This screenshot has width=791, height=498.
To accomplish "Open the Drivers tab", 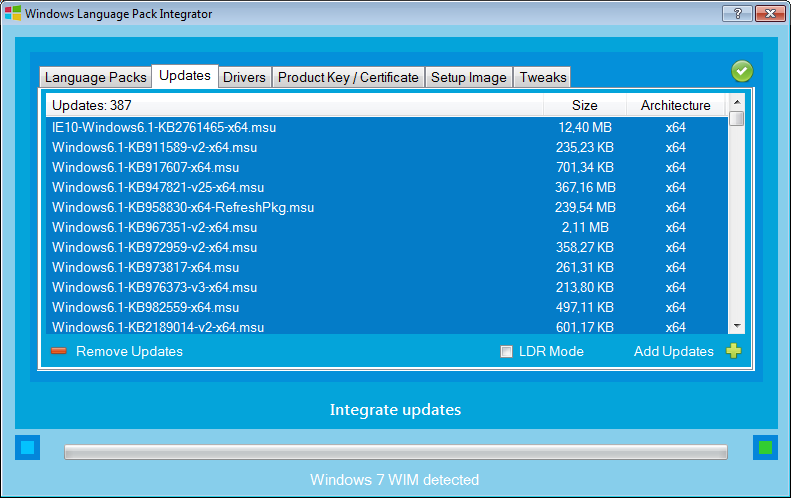I will coord(244,77).
